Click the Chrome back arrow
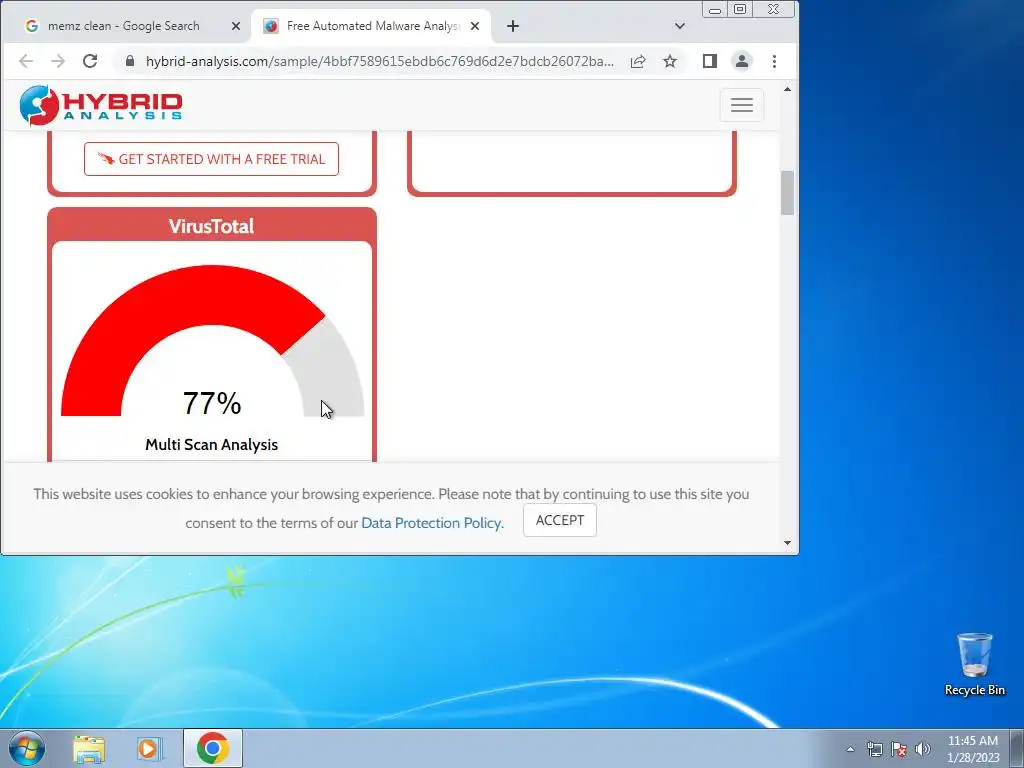The image size is (1024, 768). pos(26,61)
